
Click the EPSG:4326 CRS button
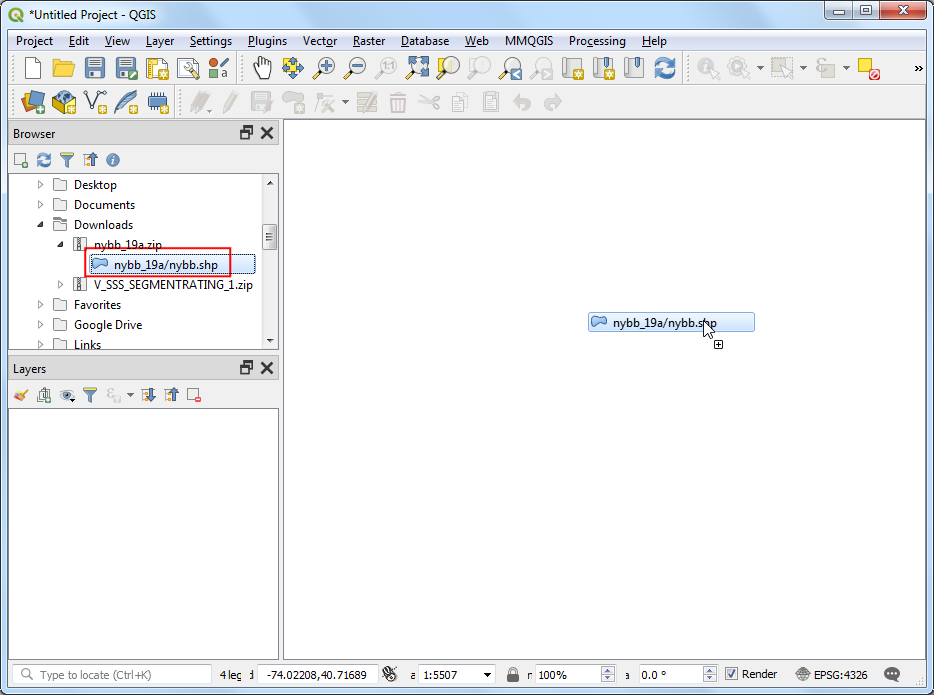coord(835,675)
